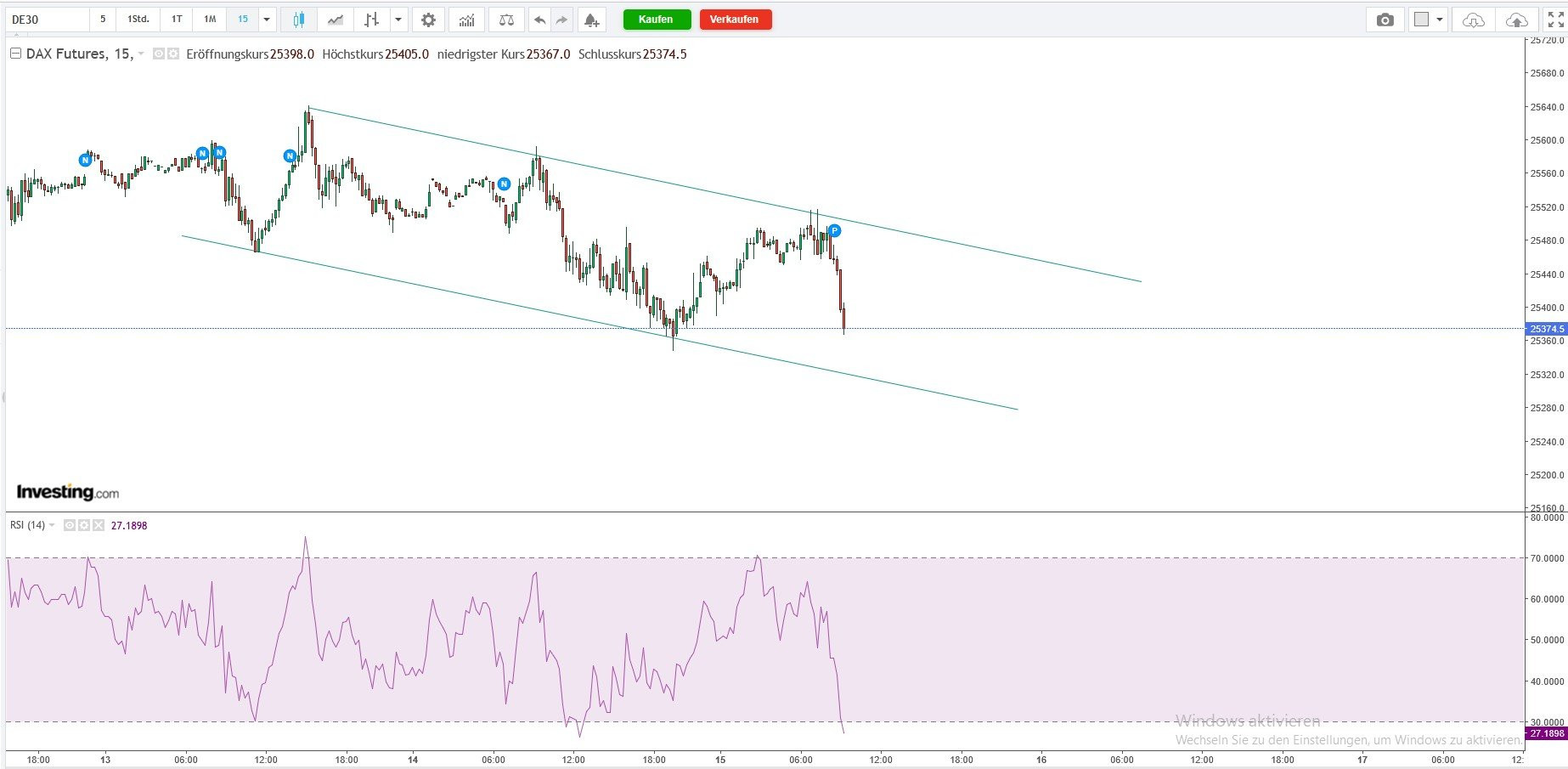
Task: Toggle RSI indicator visibility eye icon
Action: pyautogui.click(x=70, y=526)
